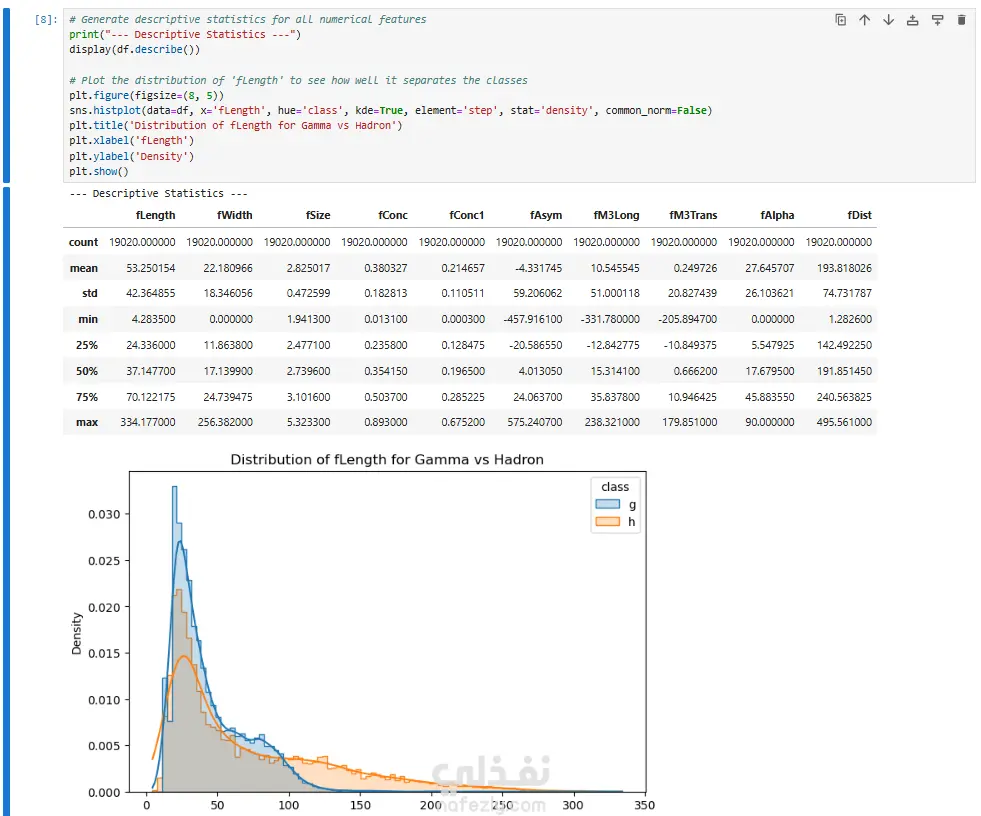
Task: Click inside the code editor on plt.show()
Action: pyautogui.click(x=98, y=171)
